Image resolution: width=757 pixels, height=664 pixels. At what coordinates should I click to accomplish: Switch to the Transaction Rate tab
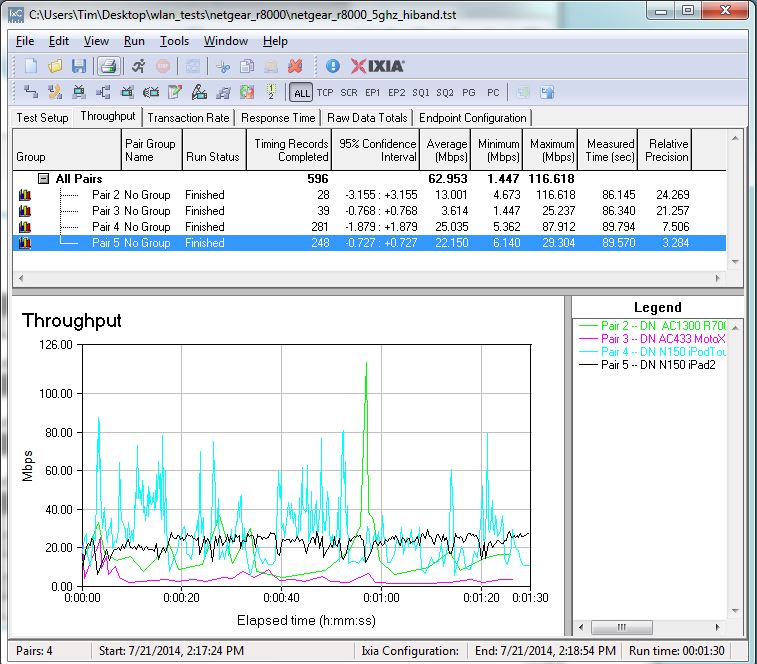point(188,118)
